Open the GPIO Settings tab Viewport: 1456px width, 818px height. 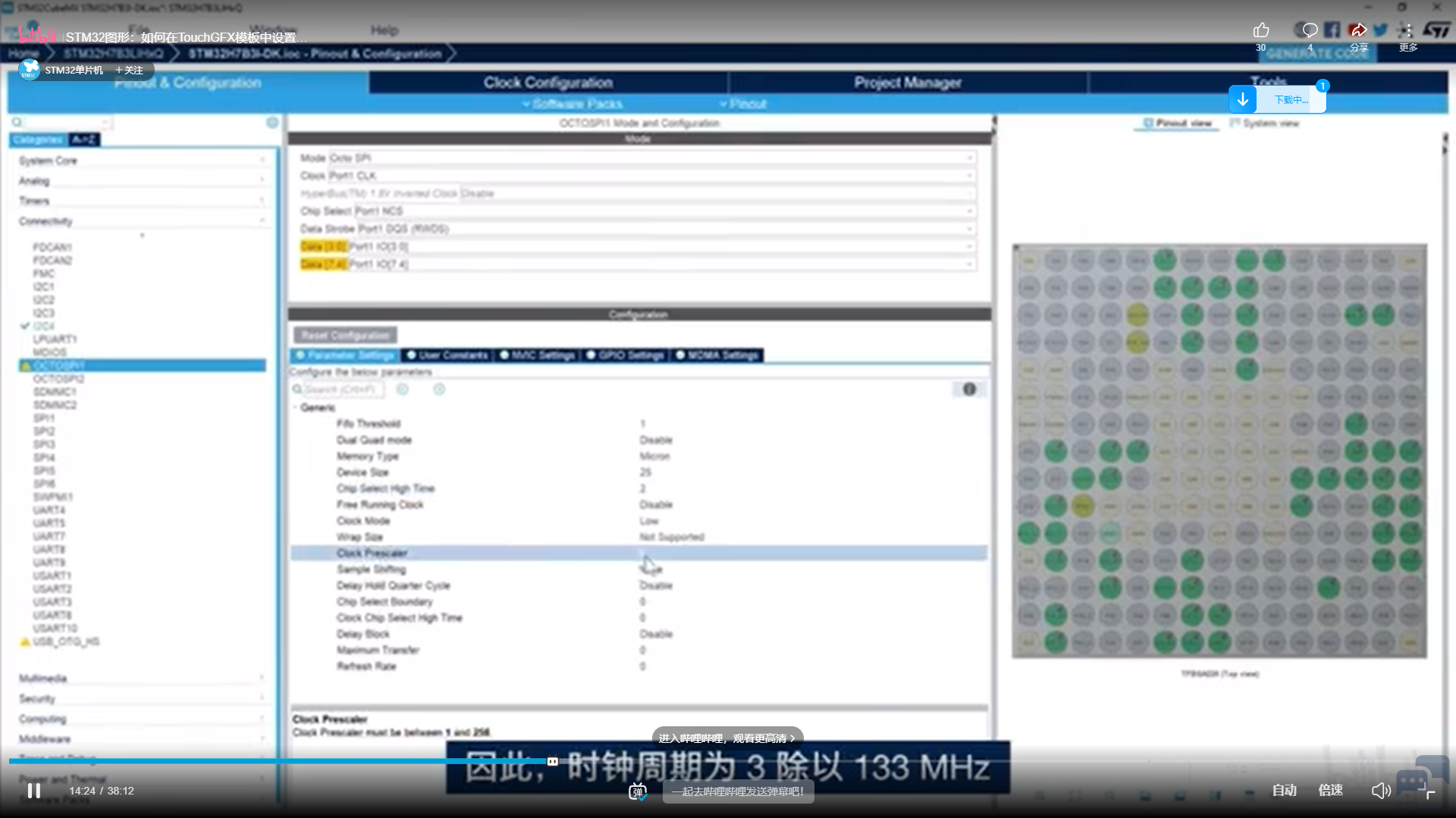coord(624,356)
